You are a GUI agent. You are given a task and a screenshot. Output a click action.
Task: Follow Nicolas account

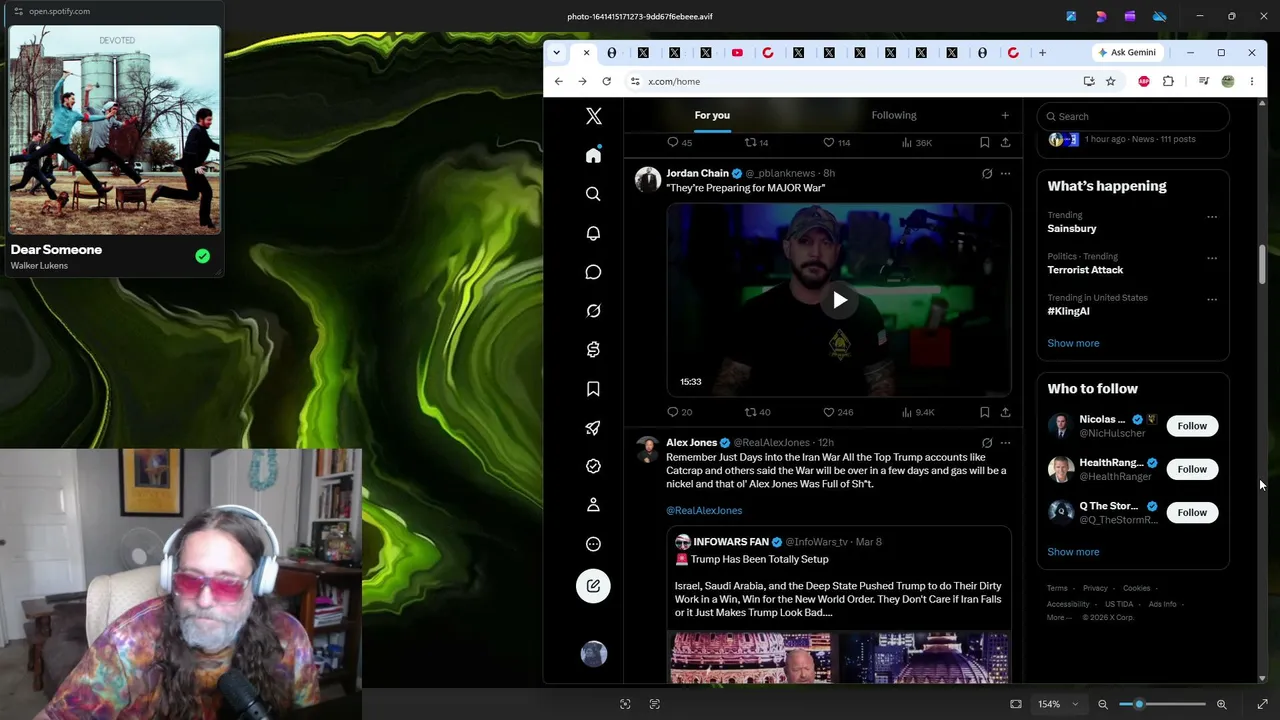[1192, 426]
